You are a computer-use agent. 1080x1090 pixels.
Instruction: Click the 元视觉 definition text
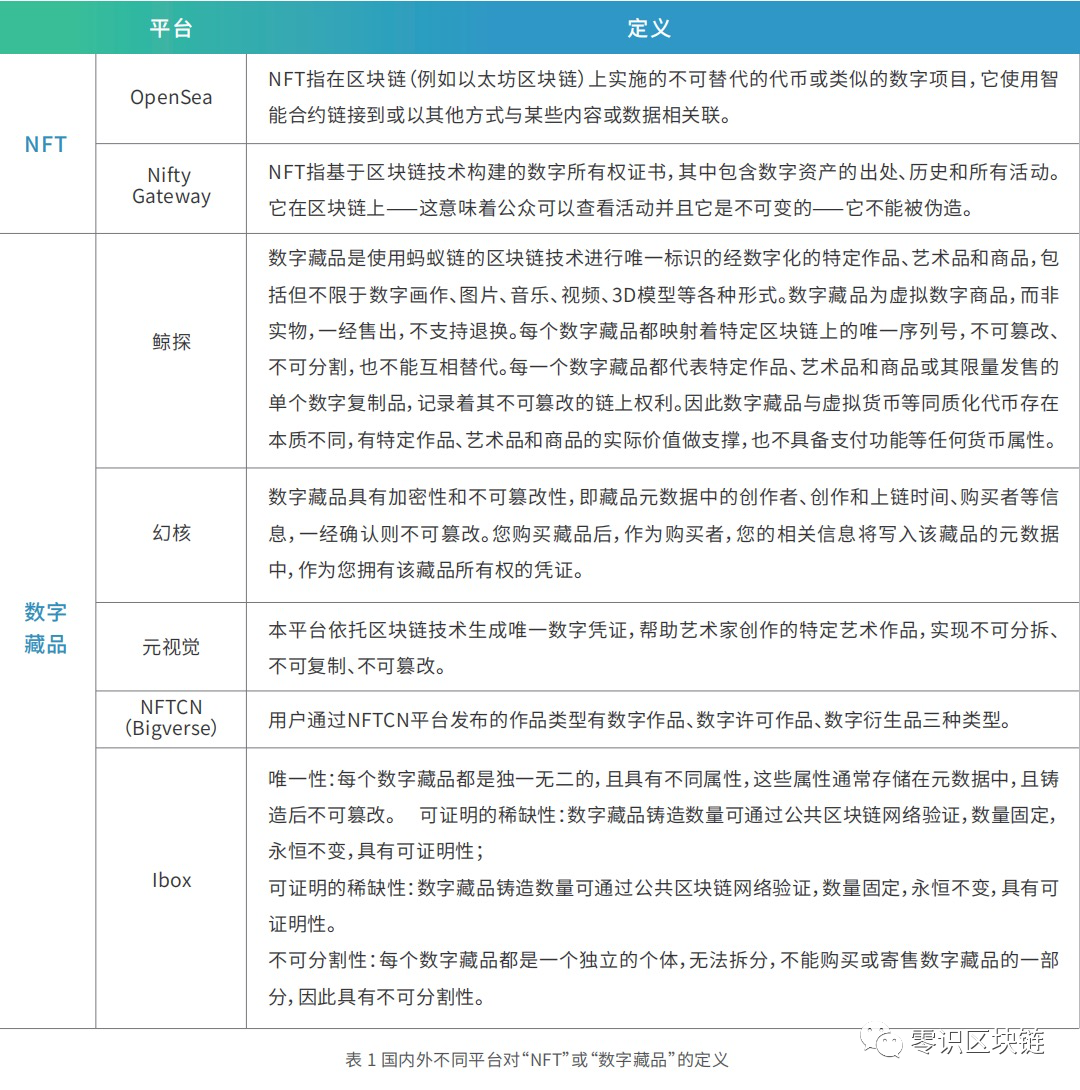[x=664, y=648]
